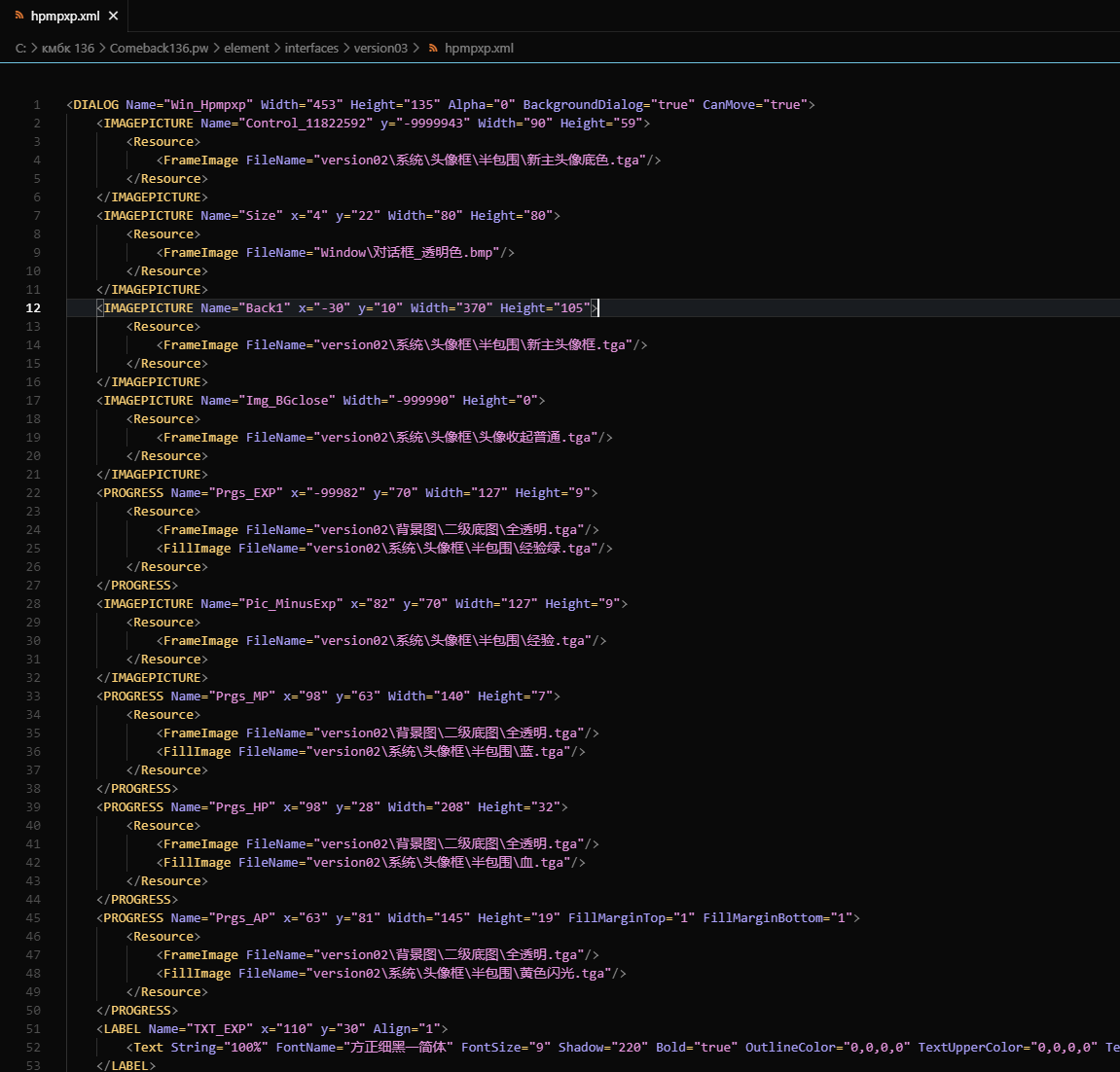Click the Shadow="220" attribute
Image resolution: width=1120 pixels, height=1072 pixels.
603,1047
